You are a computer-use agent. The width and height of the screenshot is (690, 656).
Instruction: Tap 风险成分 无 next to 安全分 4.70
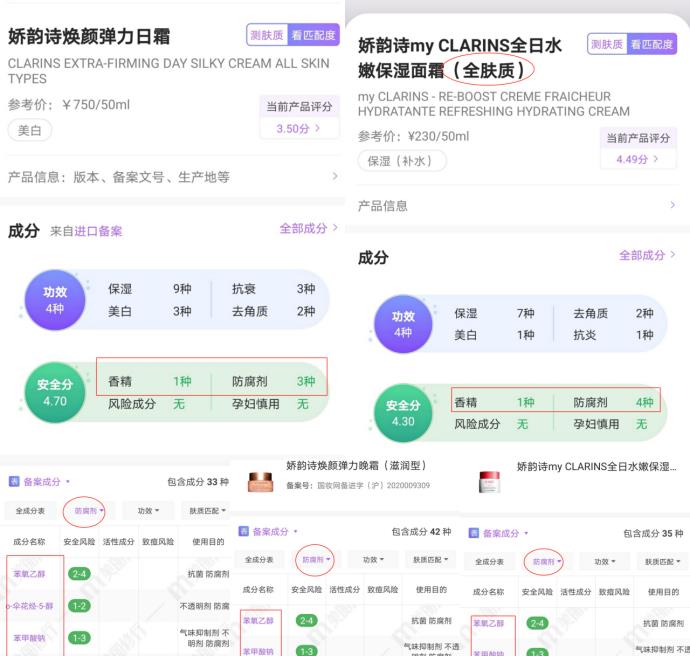(146, 404)
